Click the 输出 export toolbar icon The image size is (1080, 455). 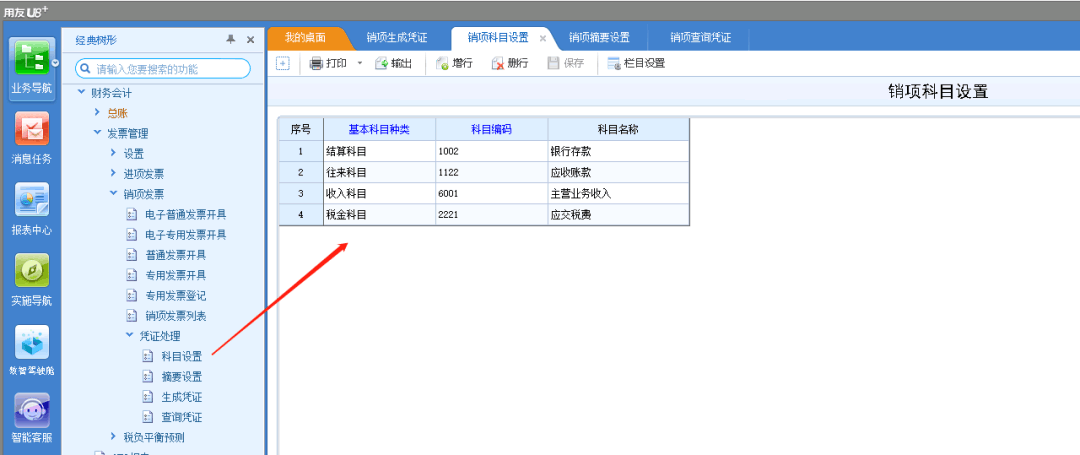[x=393, y=63]
